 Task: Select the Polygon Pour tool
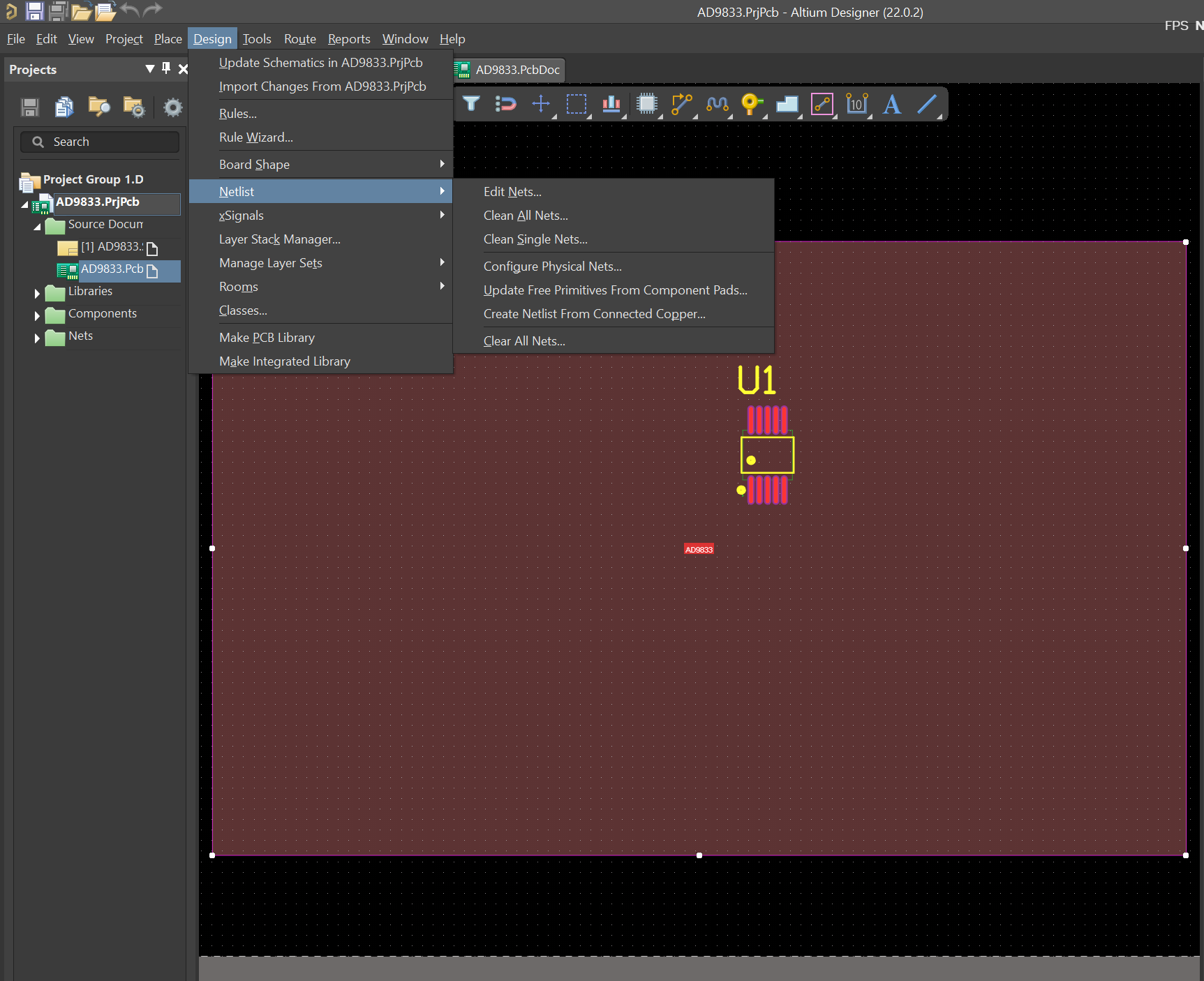point(787,104)
